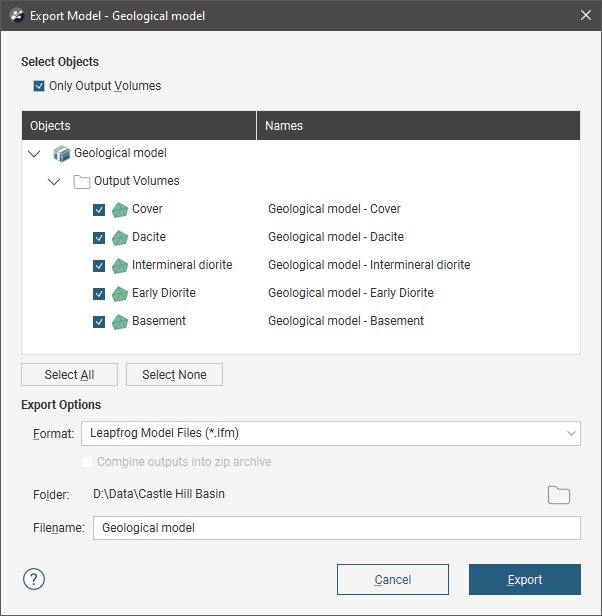The image size is (602, 616).
Task: Uncheck the Only Output Volumes checkbox
Action: pyautogui.click(x=39, y=86)
